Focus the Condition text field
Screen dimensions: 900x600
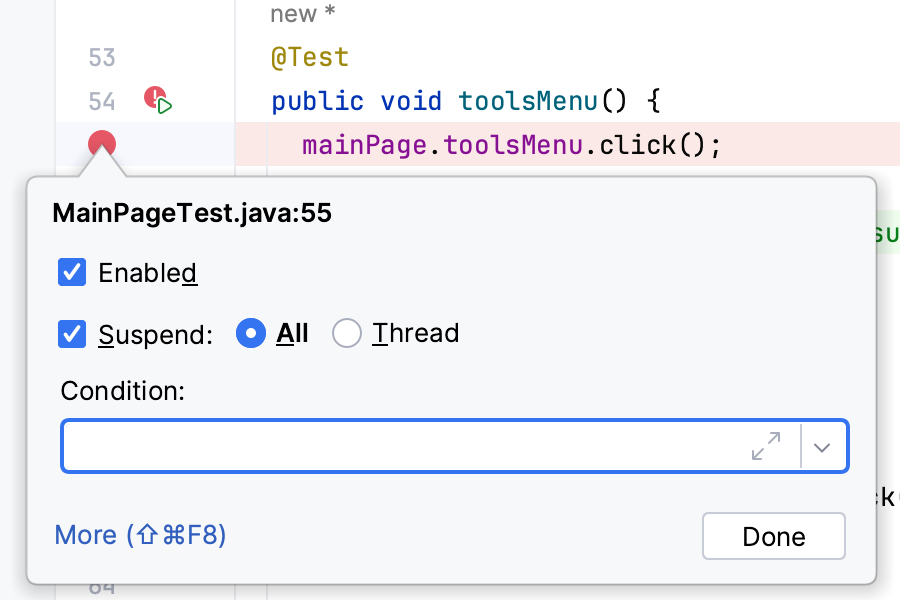400,446
